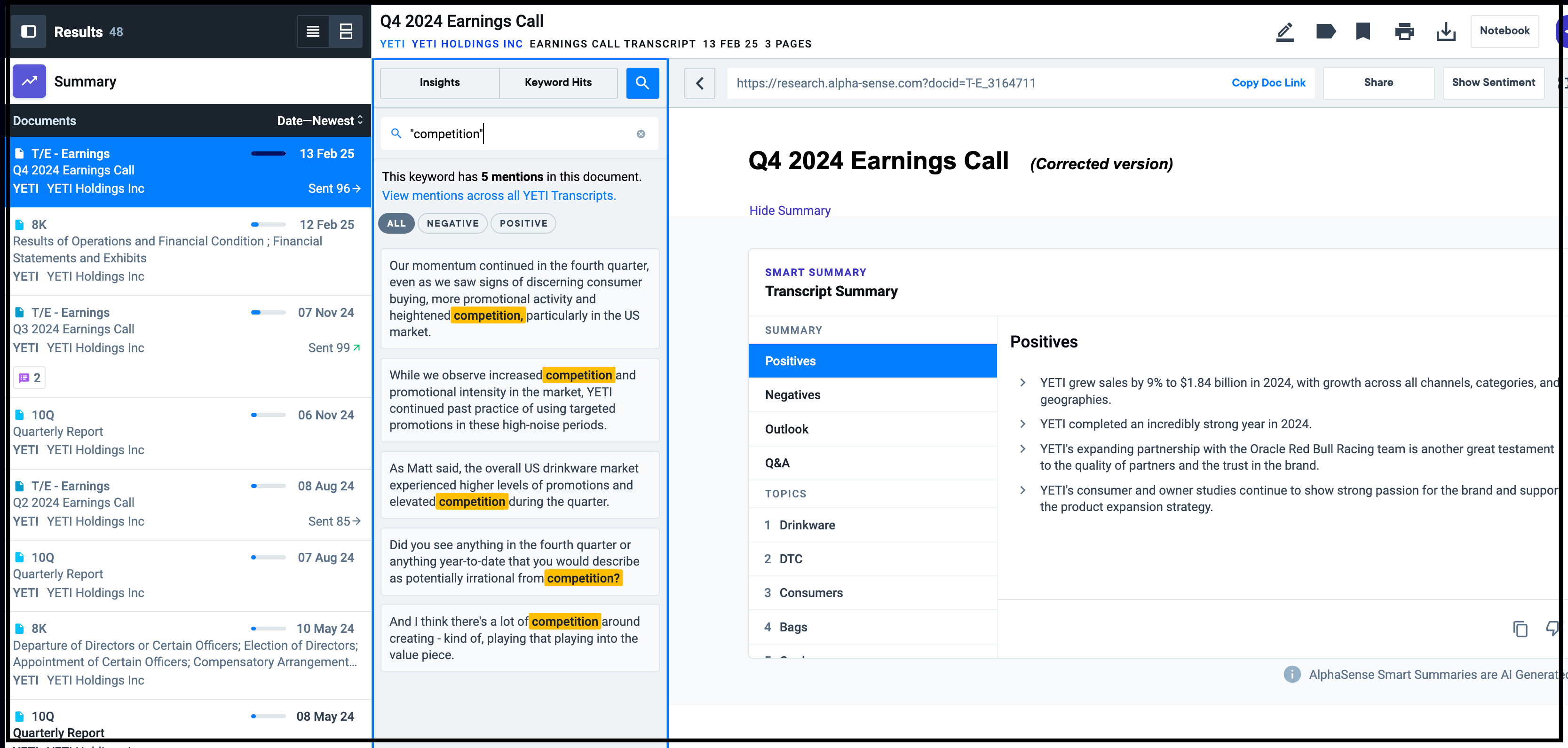The height and width of the screenshot is (748, 1568).
Task: Click the document URL field
Action: (x=974, y=83)
